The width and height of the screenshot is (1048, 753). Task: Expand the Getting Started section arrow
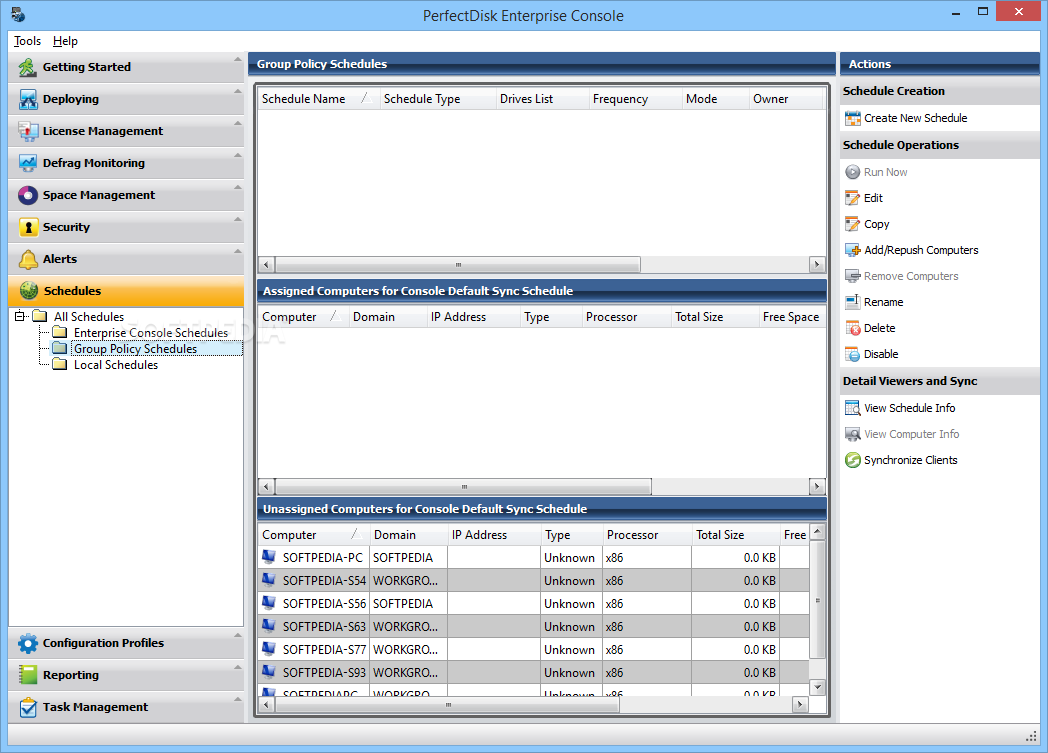(237, 59)
